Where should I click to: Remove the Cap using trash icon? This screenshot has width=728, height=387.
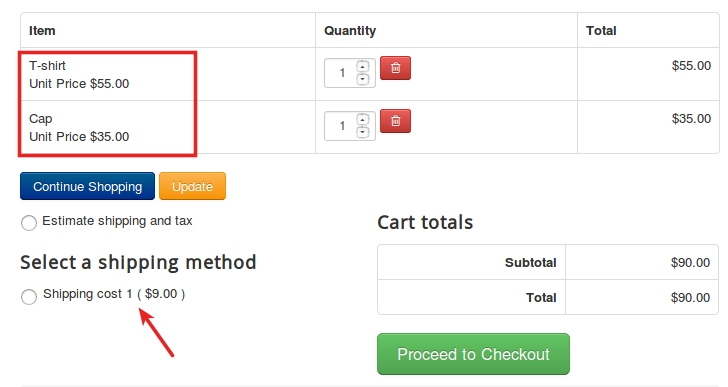[x=395, y=121]
